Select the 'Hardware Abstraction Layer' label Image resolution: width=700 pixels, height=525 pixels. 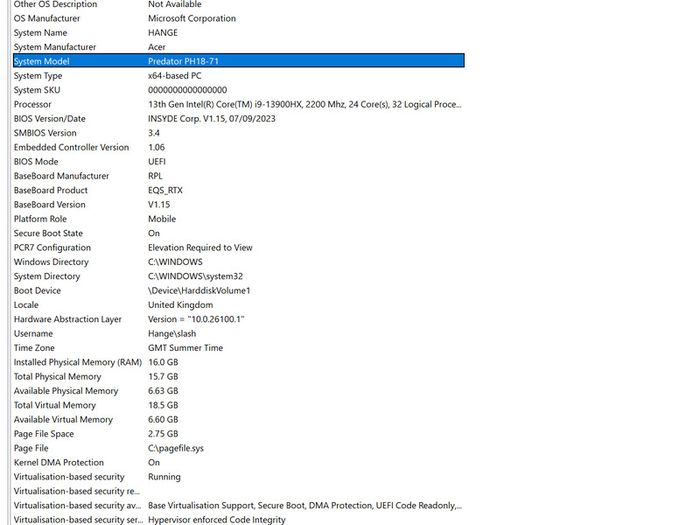(x=68, y=319)
